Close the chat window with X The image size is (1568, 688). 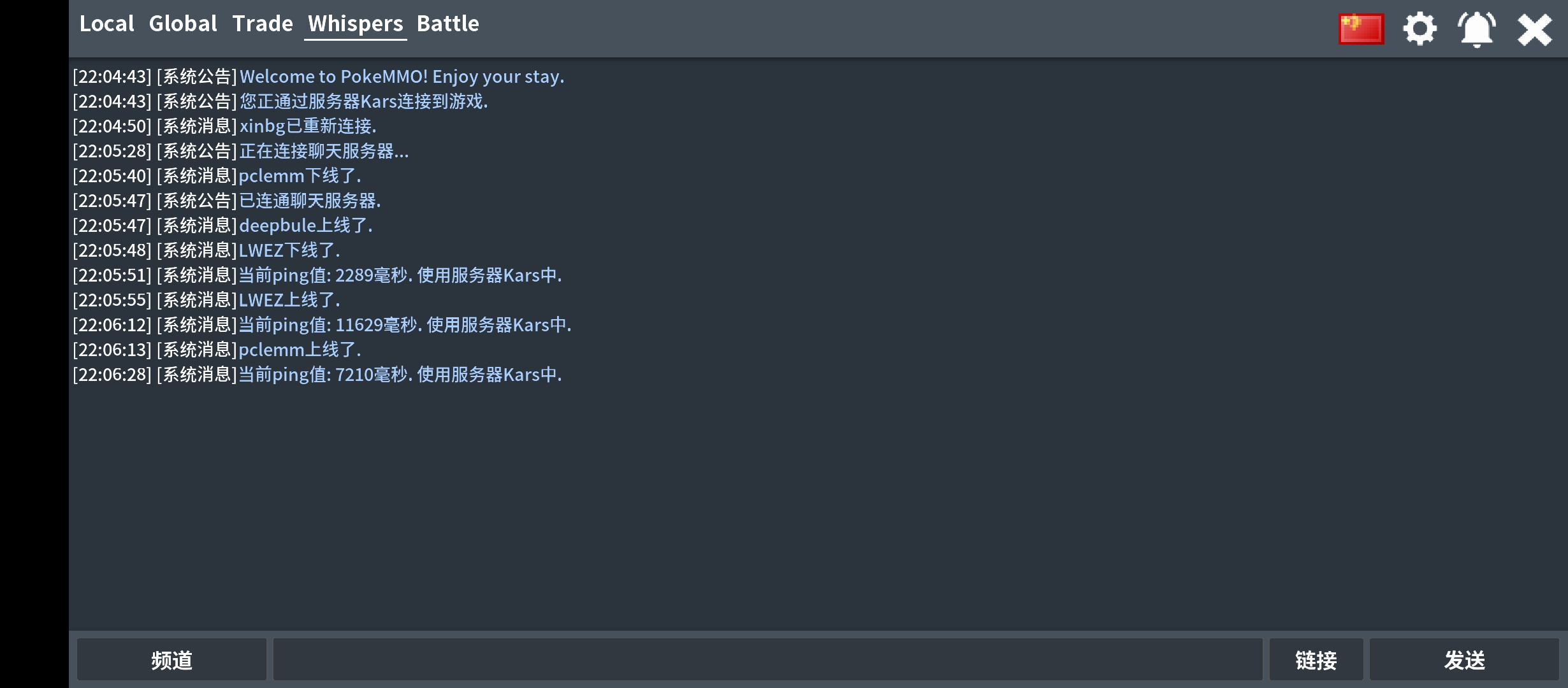click(1534, 30)
